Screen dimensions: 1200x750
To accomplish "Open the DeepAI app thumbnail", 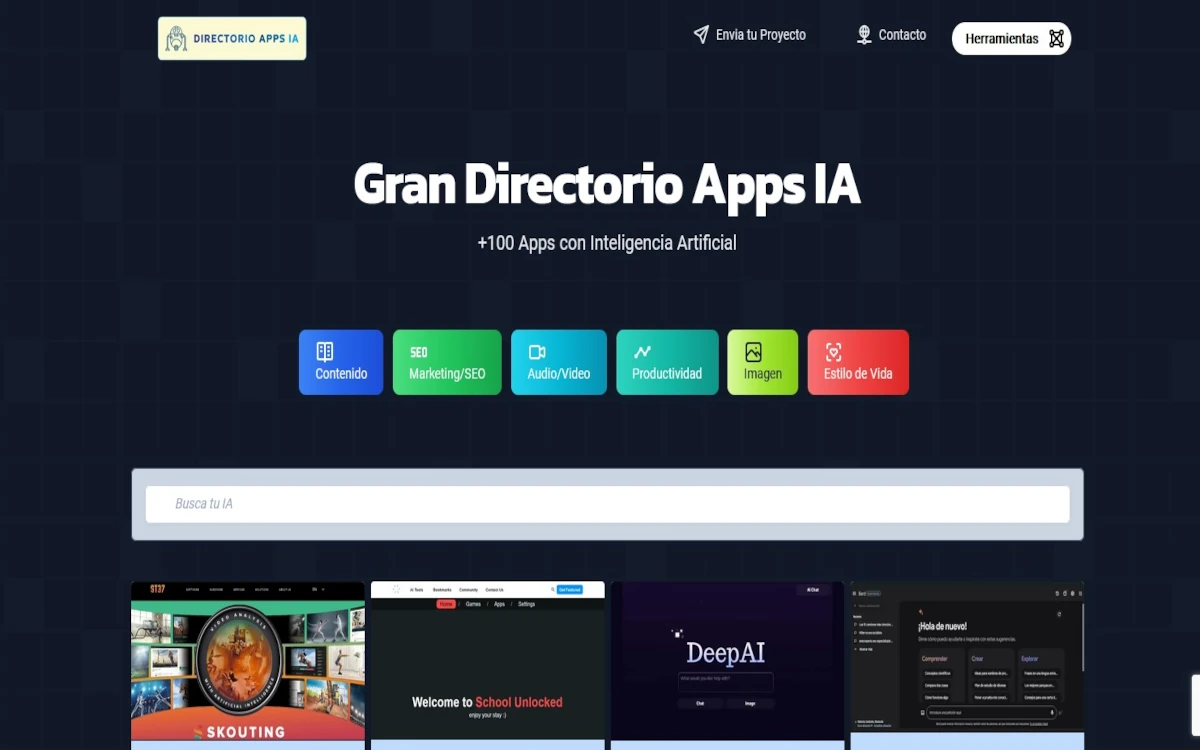I will 727,661.
